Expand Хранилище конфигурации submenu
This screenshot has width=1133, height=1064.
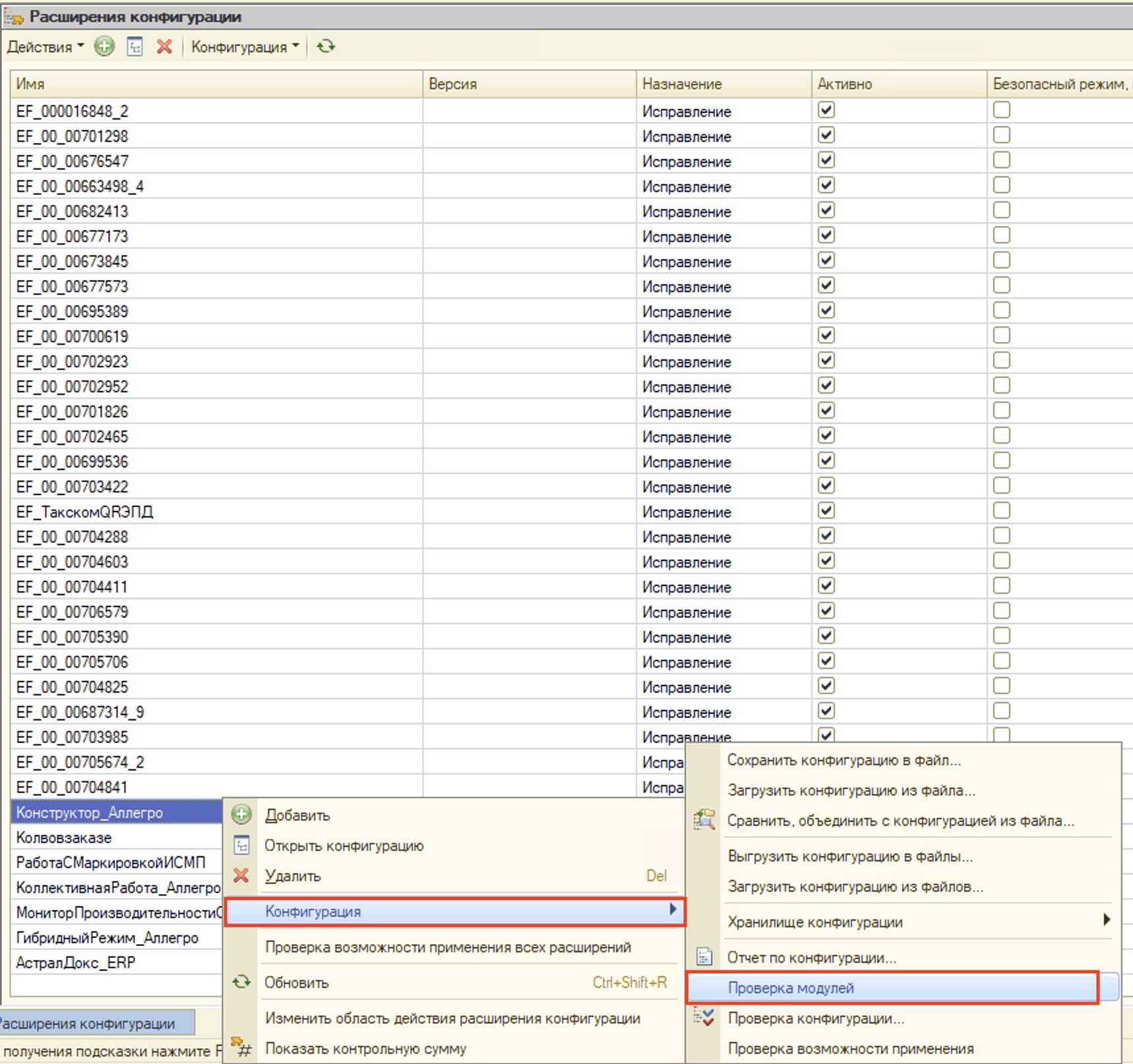point(919,922)
